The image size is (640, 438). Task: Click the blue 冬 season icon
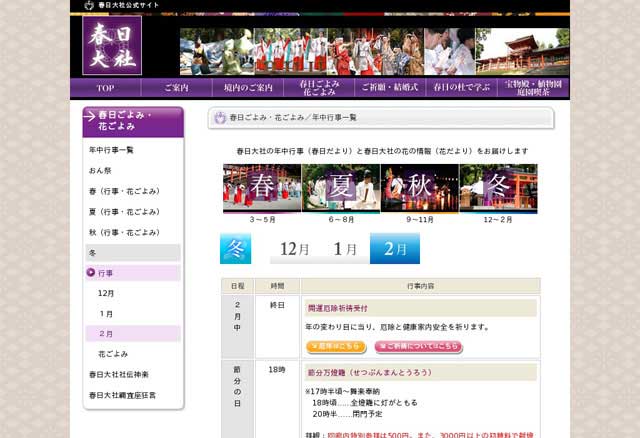click(236, 249)
